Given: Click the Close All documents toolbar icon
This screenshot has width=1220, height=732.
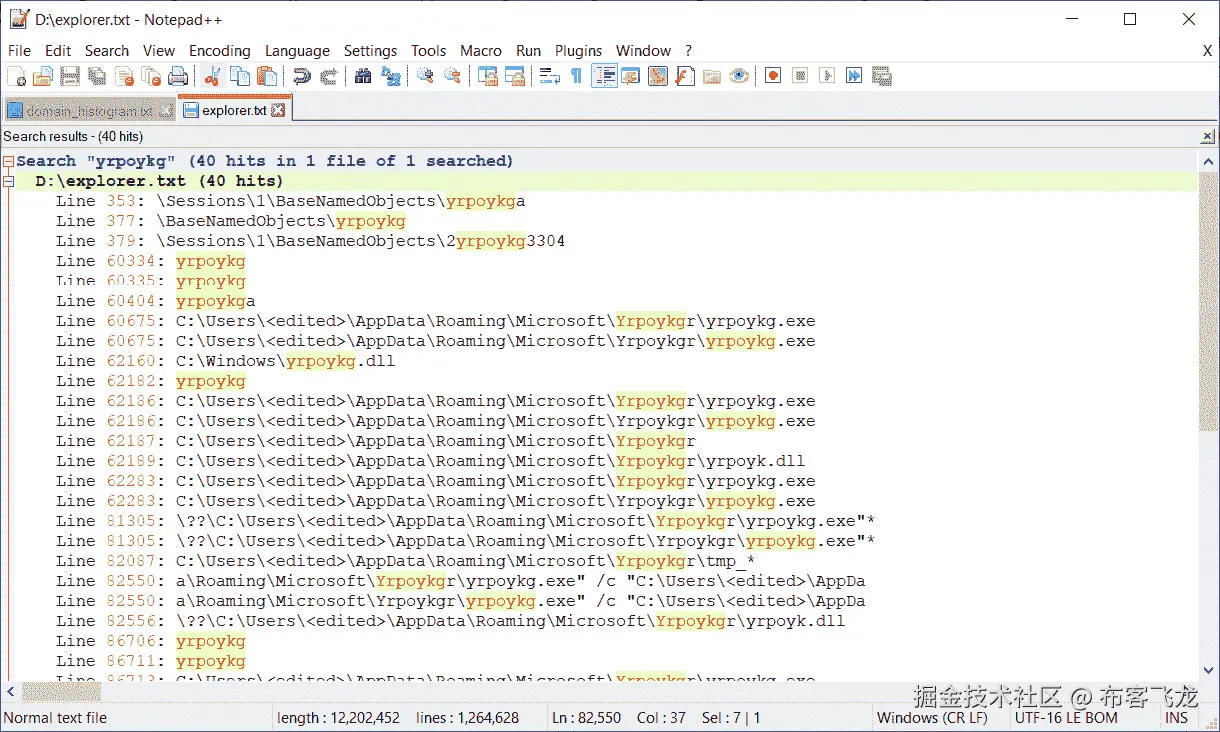Looking at the screenshot, I should (151, 76).
